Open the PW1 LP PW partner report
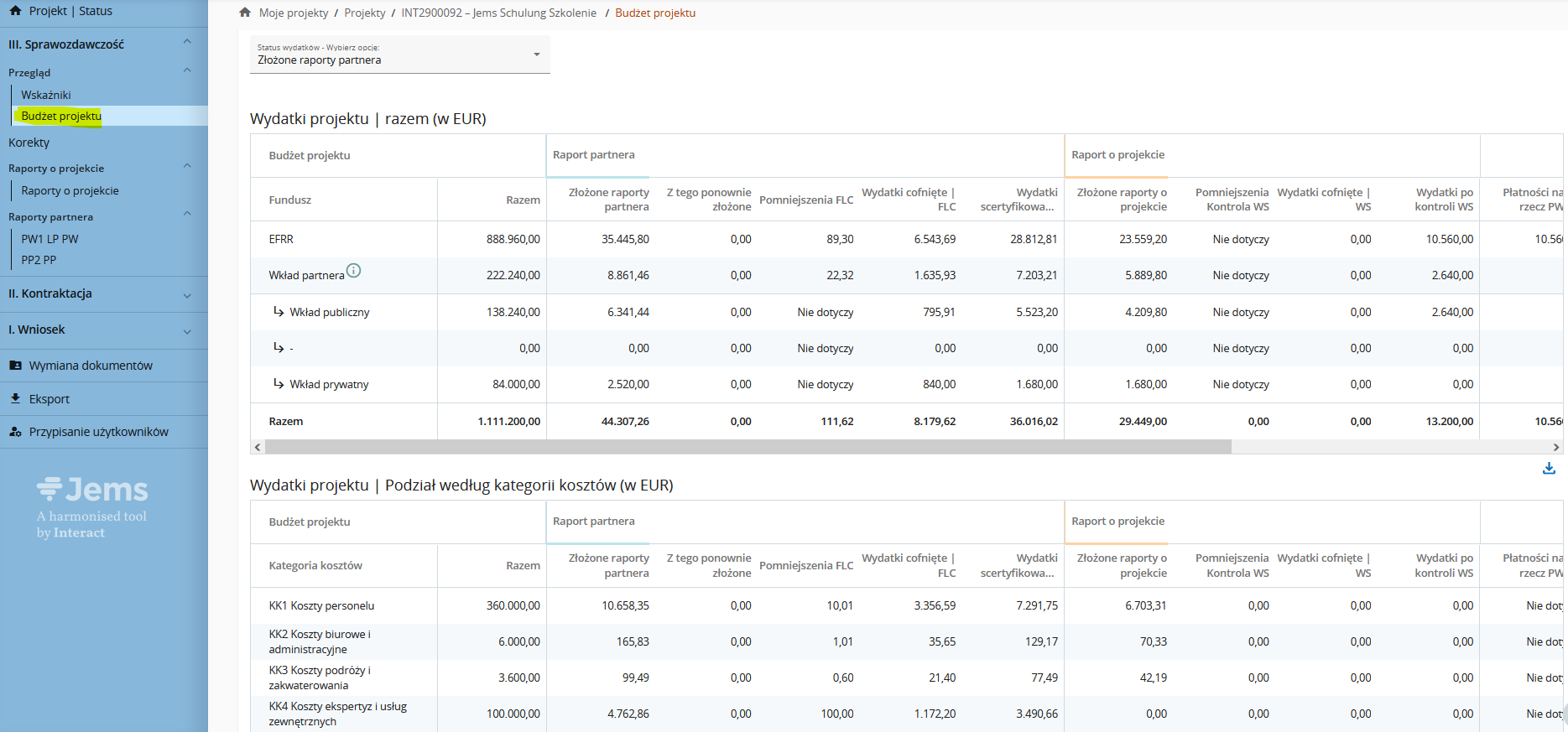The width and height of the screenshot is (1568, 732). point(49,239)
